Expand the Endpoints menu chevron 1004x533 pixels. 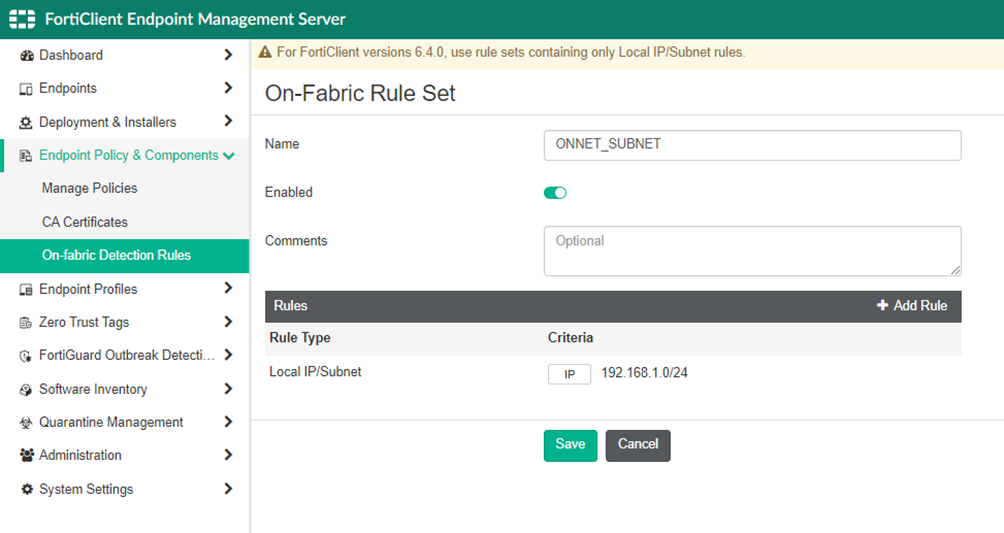pyautogui.click(x=228, y=88)
